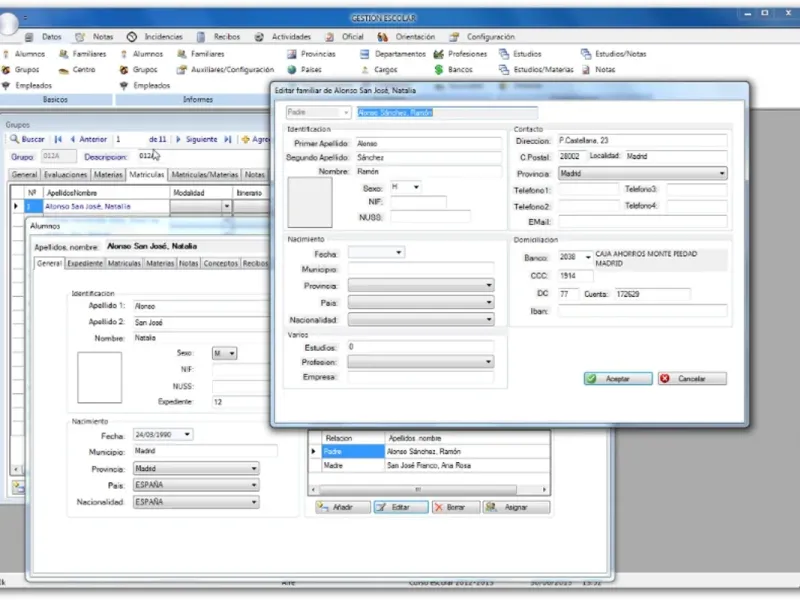Expand the Profesion dropdown under Varios
This screenshot has width=800, height=600.
coord(488,361)
